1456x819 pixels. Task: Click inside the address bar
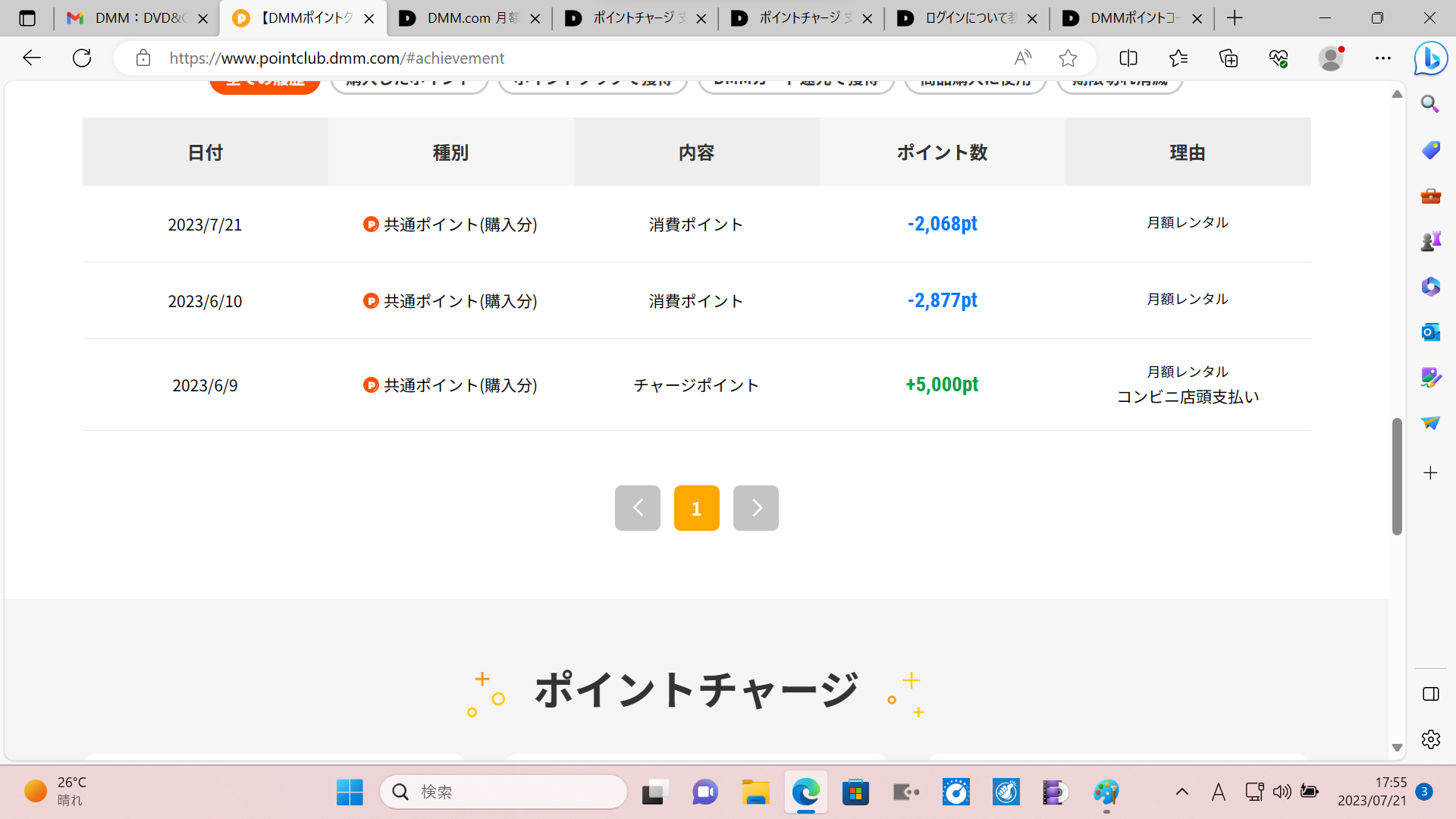[531, 58]
